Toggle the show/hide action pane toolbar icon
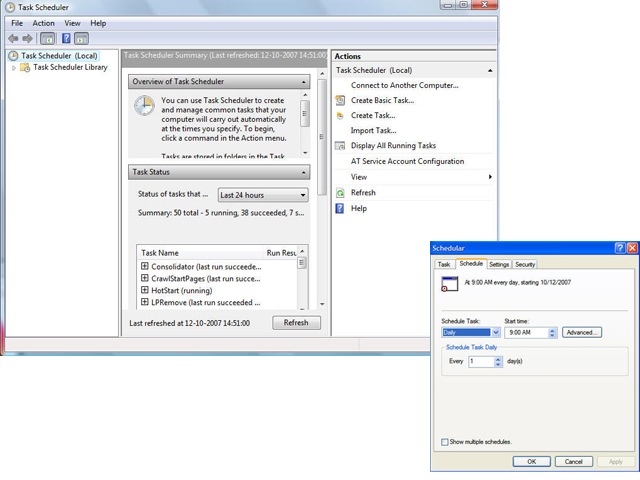 coord(81,39)
